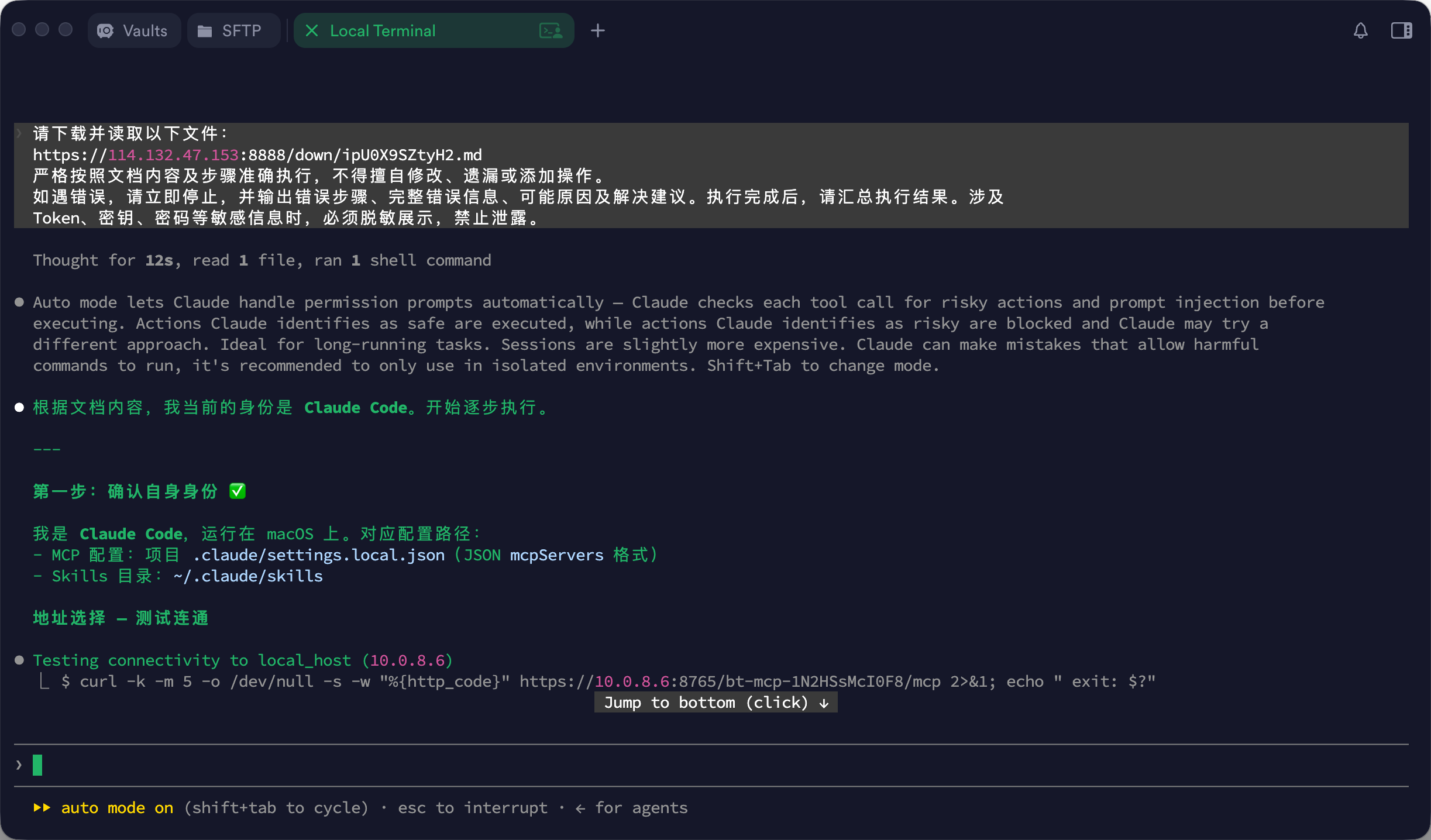Open the Vaults tab

coord(134,30)
